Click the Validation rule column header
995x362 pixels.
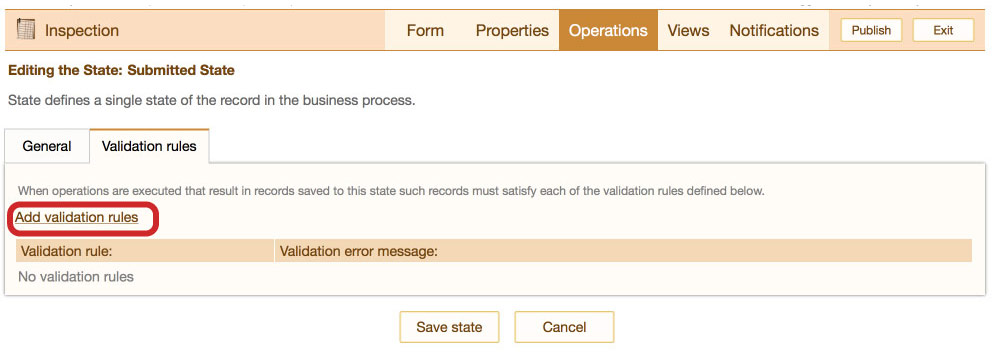coord(145,251)
